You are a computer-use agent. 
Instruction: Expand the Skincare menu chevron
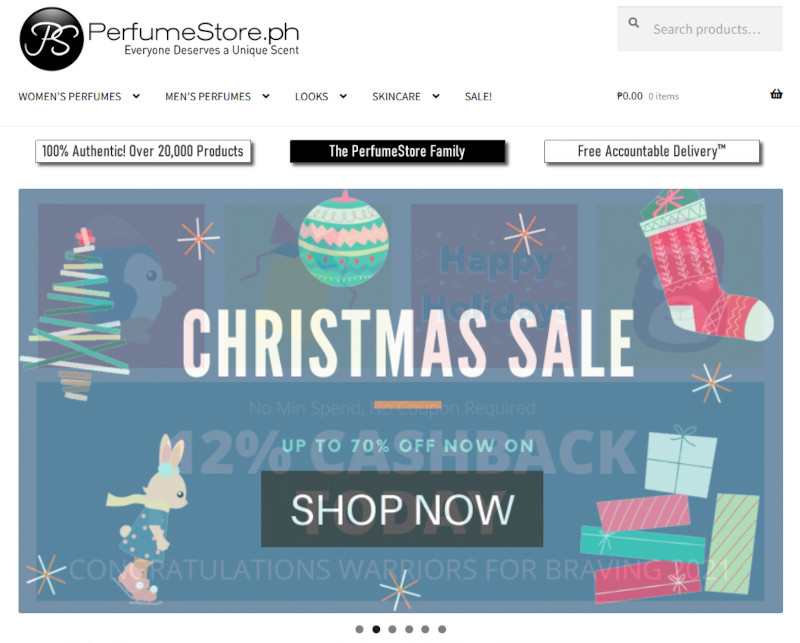coord(436,96)
